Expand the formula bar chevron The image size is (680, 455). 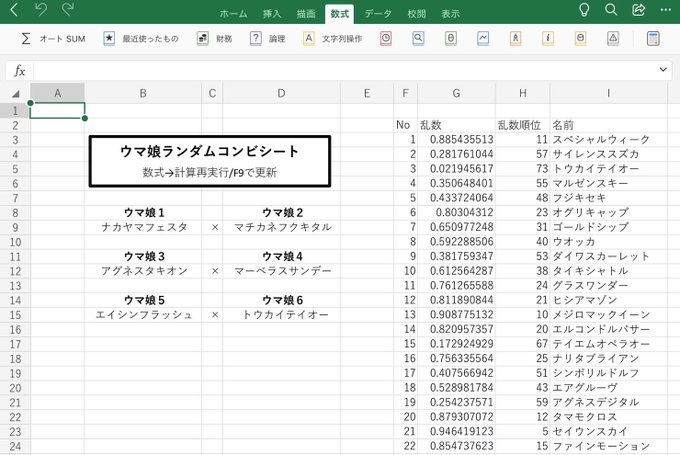click(663, 69)
